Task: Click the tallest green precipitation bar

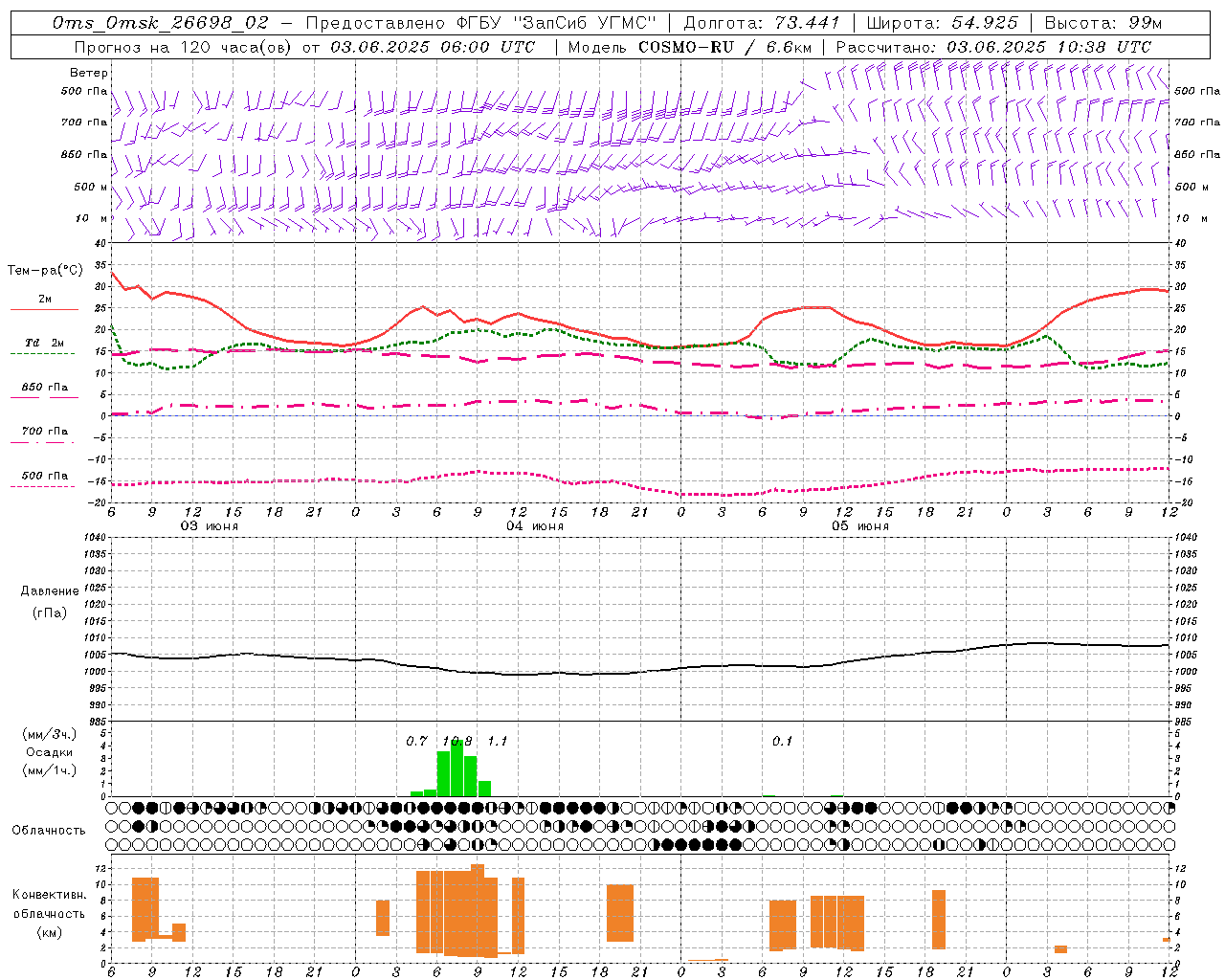Action: click(x=457, y=768)
